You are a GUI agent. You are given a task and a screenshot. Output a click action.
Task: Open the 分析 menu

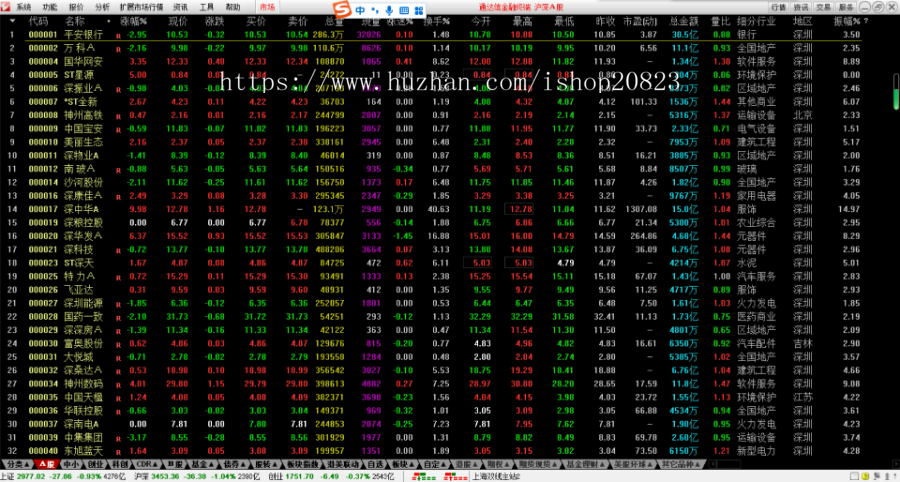pyautogui.click(x=103, y=7)
